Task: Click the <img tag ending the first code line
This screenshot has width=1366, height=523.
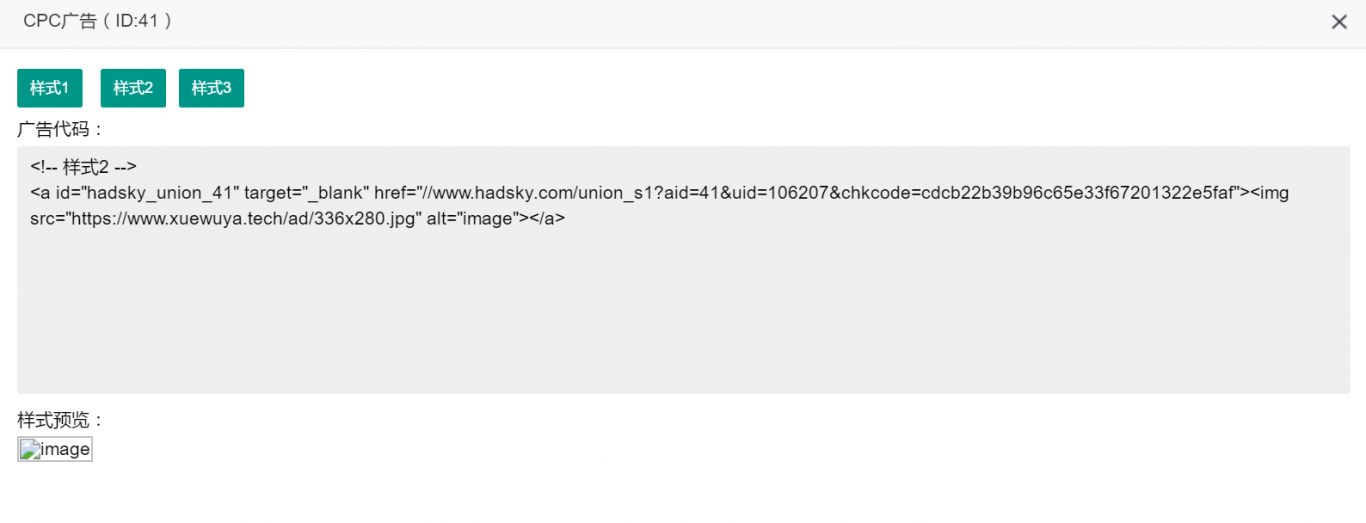Action: pos(1270,192)
